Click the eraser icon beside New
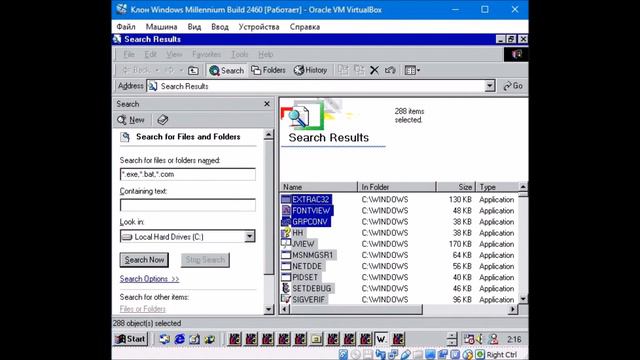This screenshot has height=360, width=640. tap(162, 120)
